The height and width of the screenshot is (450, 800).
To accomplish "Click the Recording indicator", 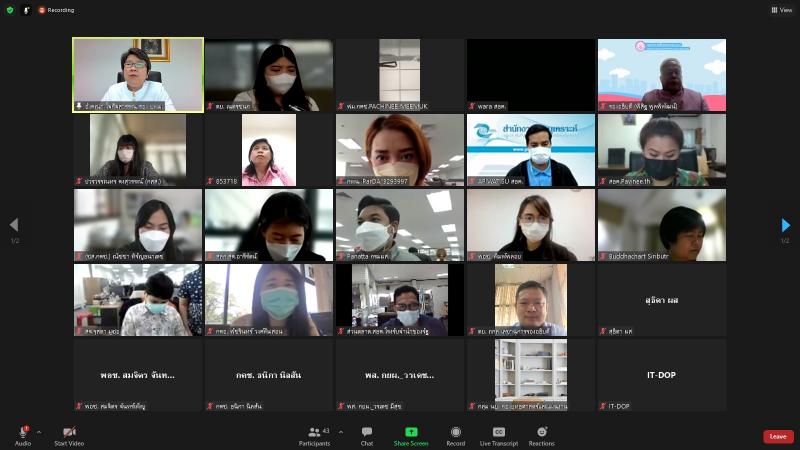I will (56, 10).
